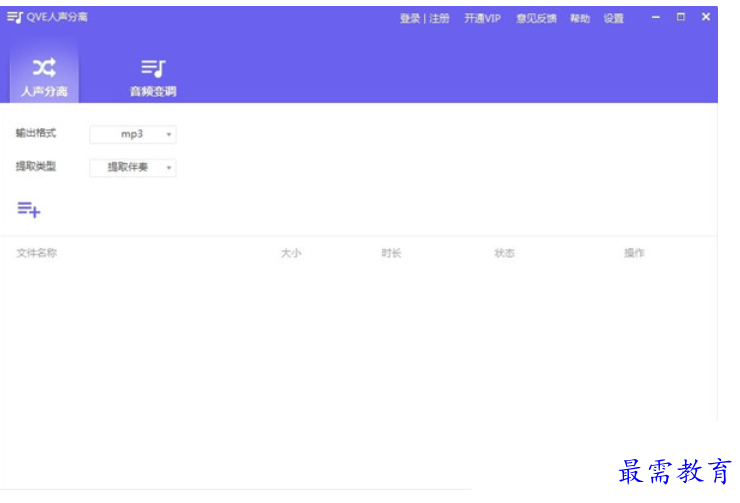Open the 输出格式 mp3 dropdown
740x503 pixels.
pyautogui.click(x=133, y=134)
